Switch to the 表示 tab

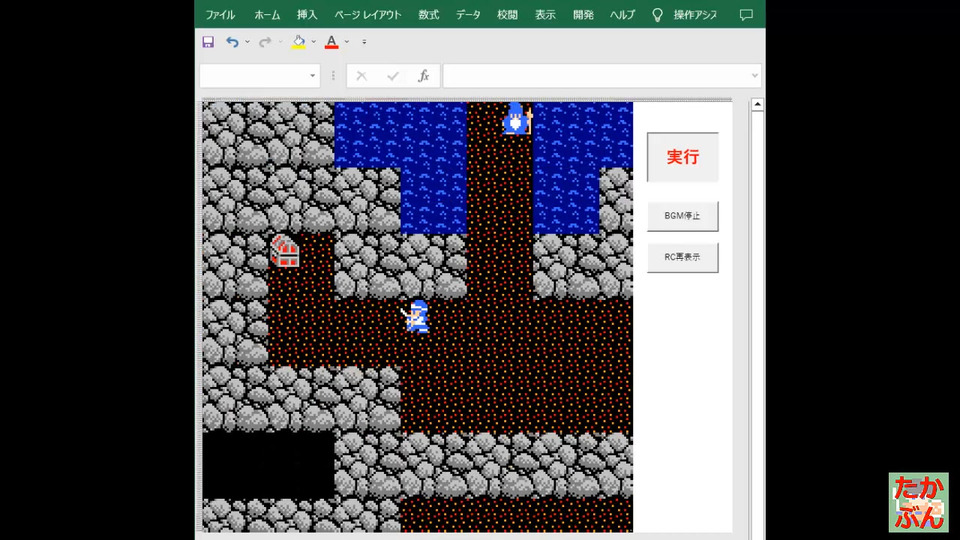click(x=545, y=15)
